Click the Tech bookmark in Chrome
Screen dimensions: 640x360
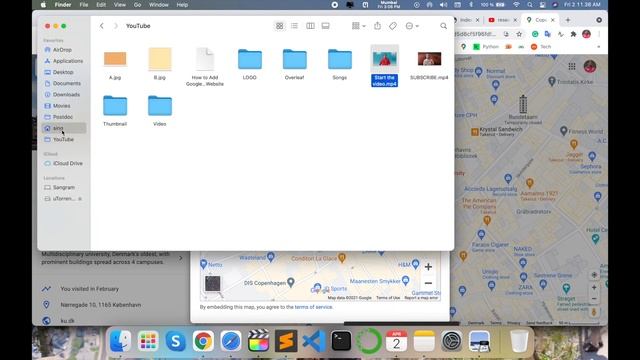pos(541,47)
